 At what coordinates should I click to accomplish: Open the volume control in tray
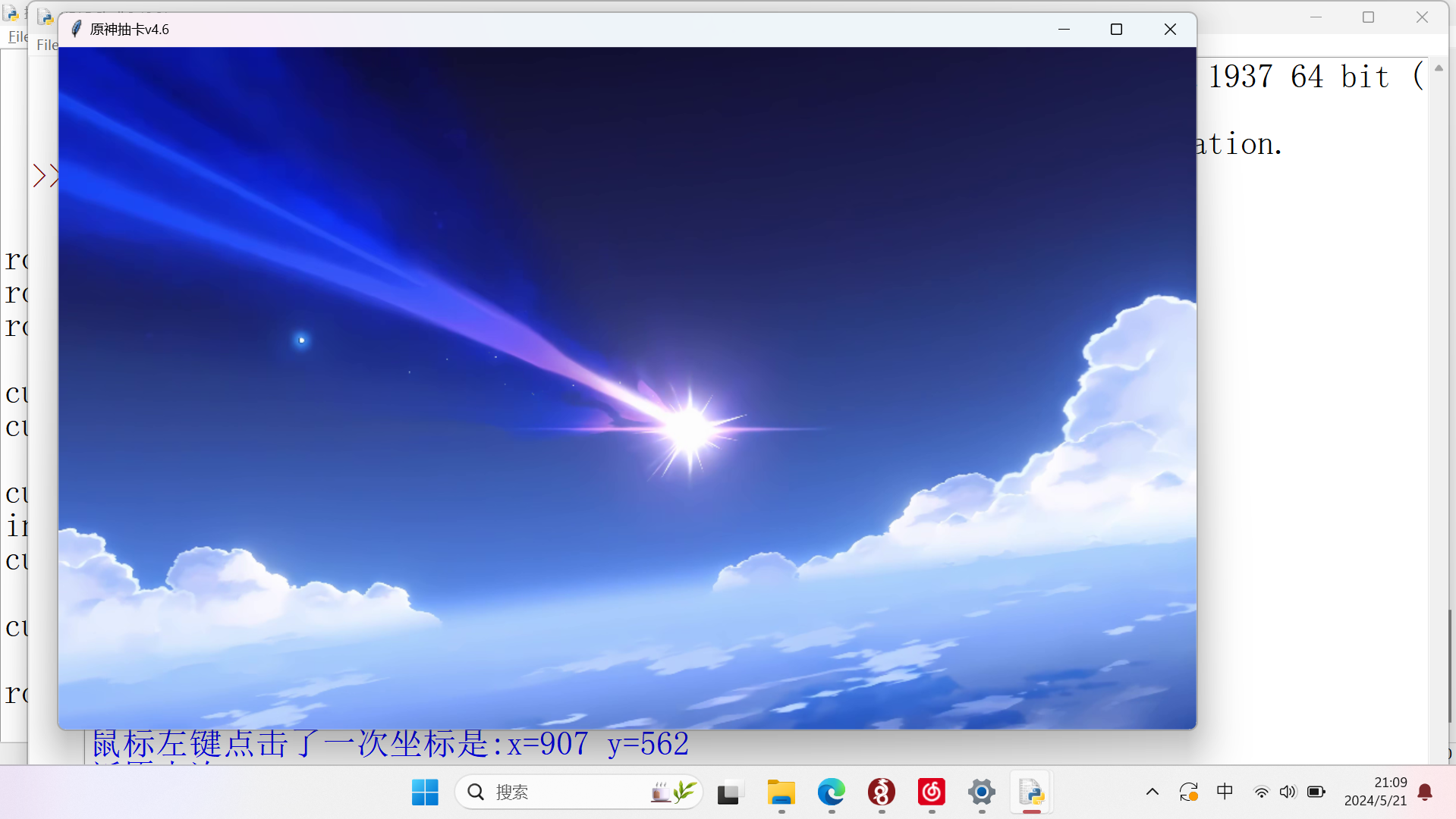[x=1288, y=792]
